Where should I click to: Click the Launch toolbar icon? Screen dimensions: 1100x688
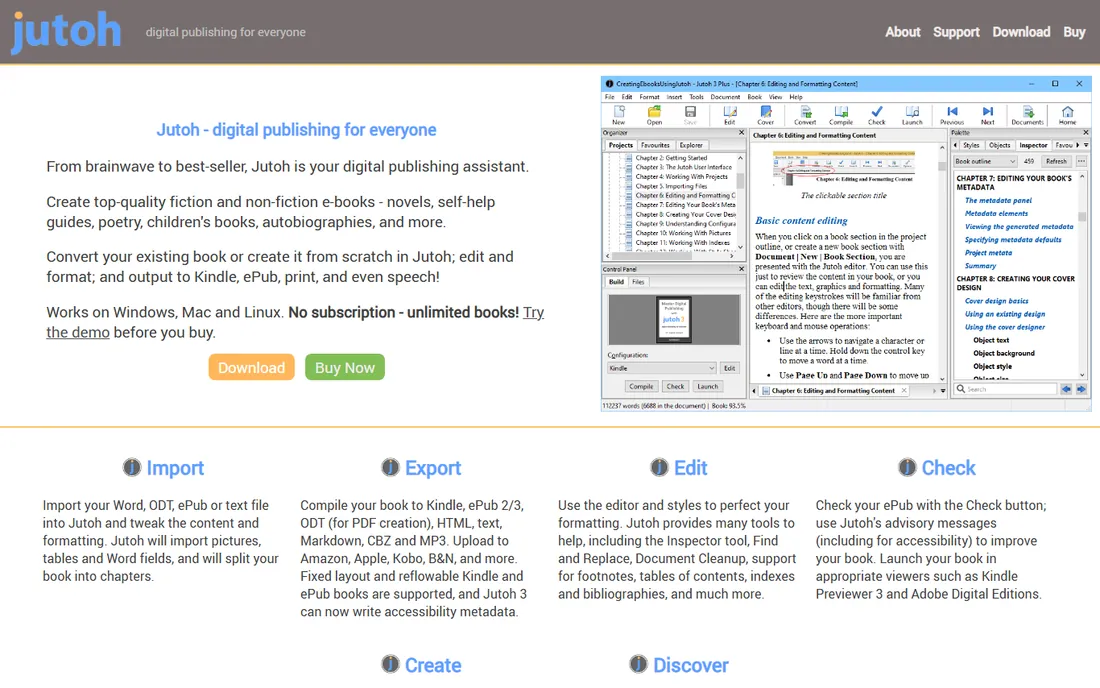pyautogui.click(x=912, y=115)
